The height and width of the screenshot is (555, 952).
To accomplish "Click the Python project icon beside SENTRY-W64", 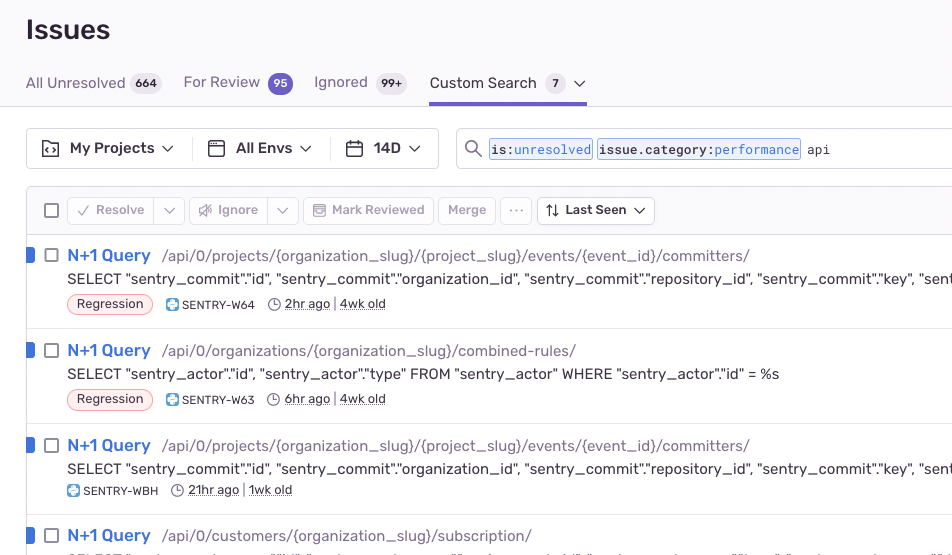I will tap(172, 305).
